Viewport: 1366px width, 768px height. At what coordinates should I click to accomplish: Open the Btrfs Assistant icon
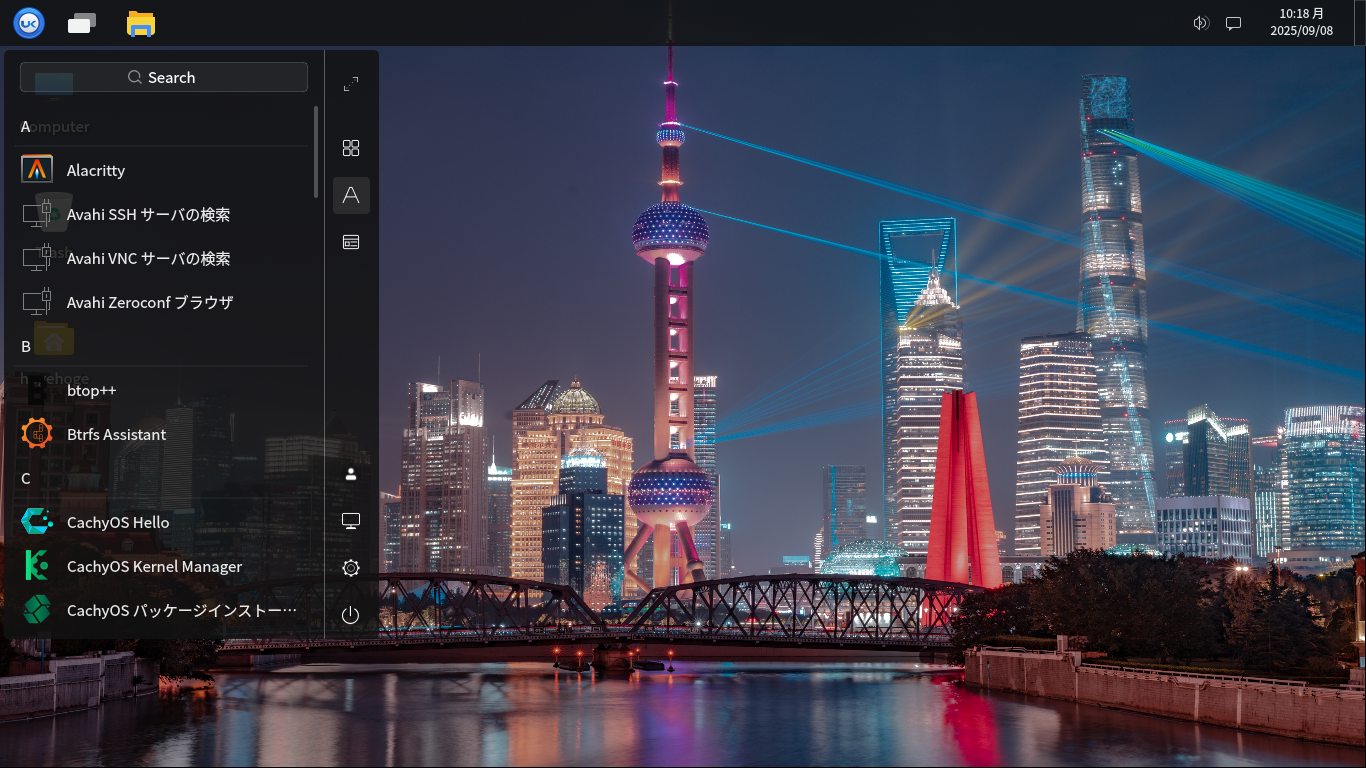coord(37,434)
